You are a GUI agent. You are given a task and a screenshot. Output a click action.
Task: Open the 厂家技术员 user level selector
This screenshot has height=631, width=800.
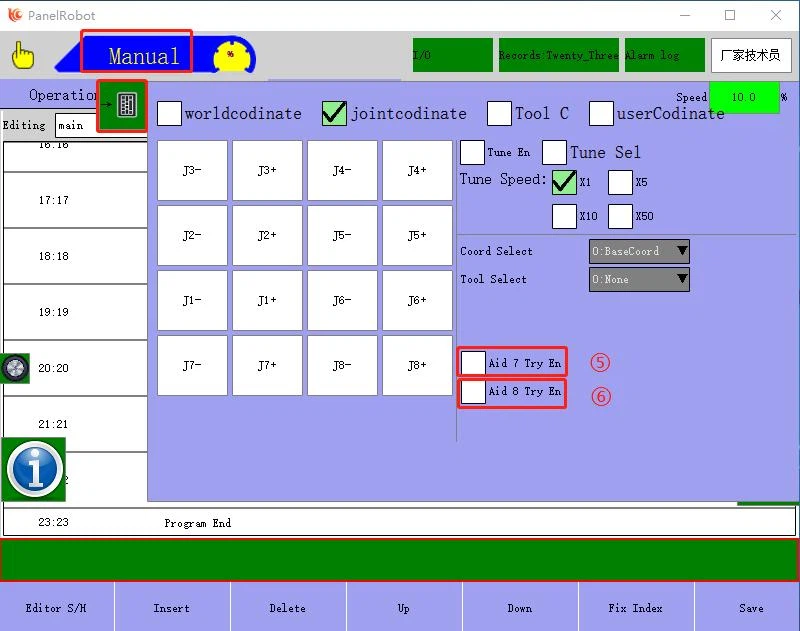pos(750,56)
